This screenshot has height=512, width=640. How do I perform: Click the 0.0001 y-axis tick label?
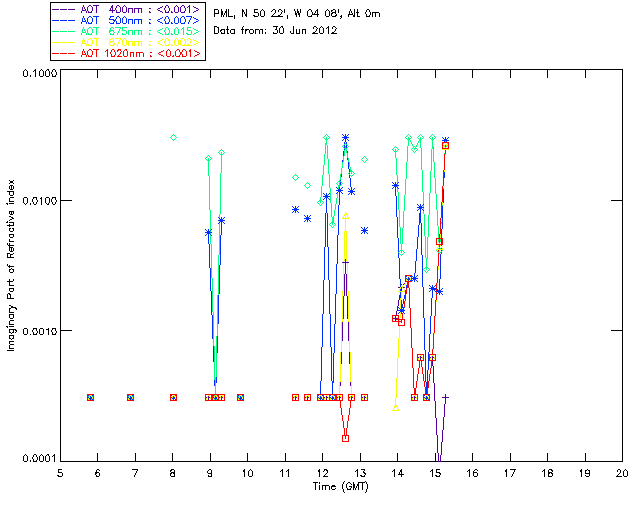point(40,459)
